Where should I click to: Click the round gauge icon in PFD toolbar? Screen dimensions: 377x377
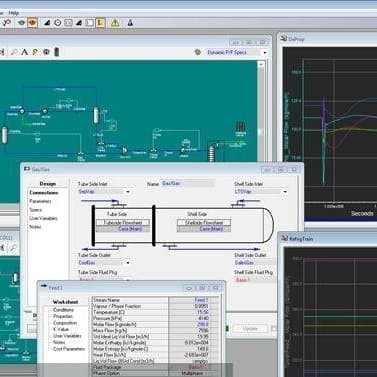click(x=46, y=52)
